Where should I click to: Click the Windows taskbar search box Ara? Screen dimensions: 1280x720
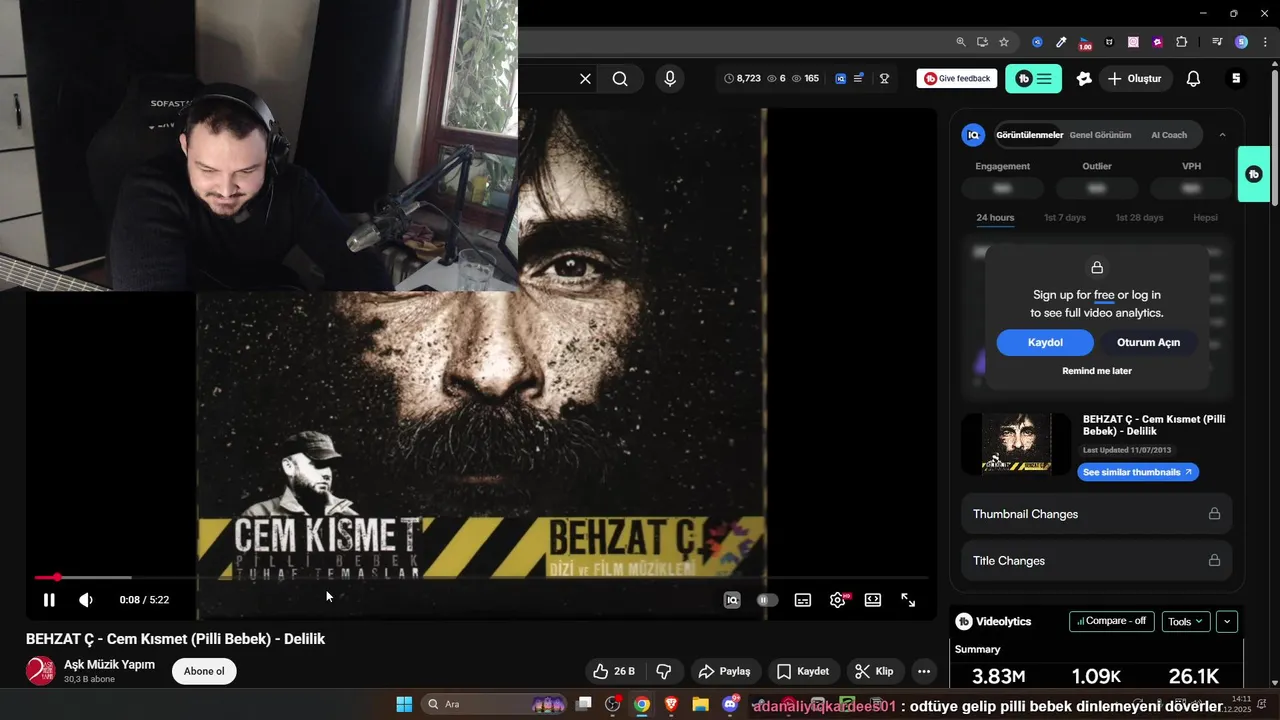pyautogui.click(x=495, y=704)
